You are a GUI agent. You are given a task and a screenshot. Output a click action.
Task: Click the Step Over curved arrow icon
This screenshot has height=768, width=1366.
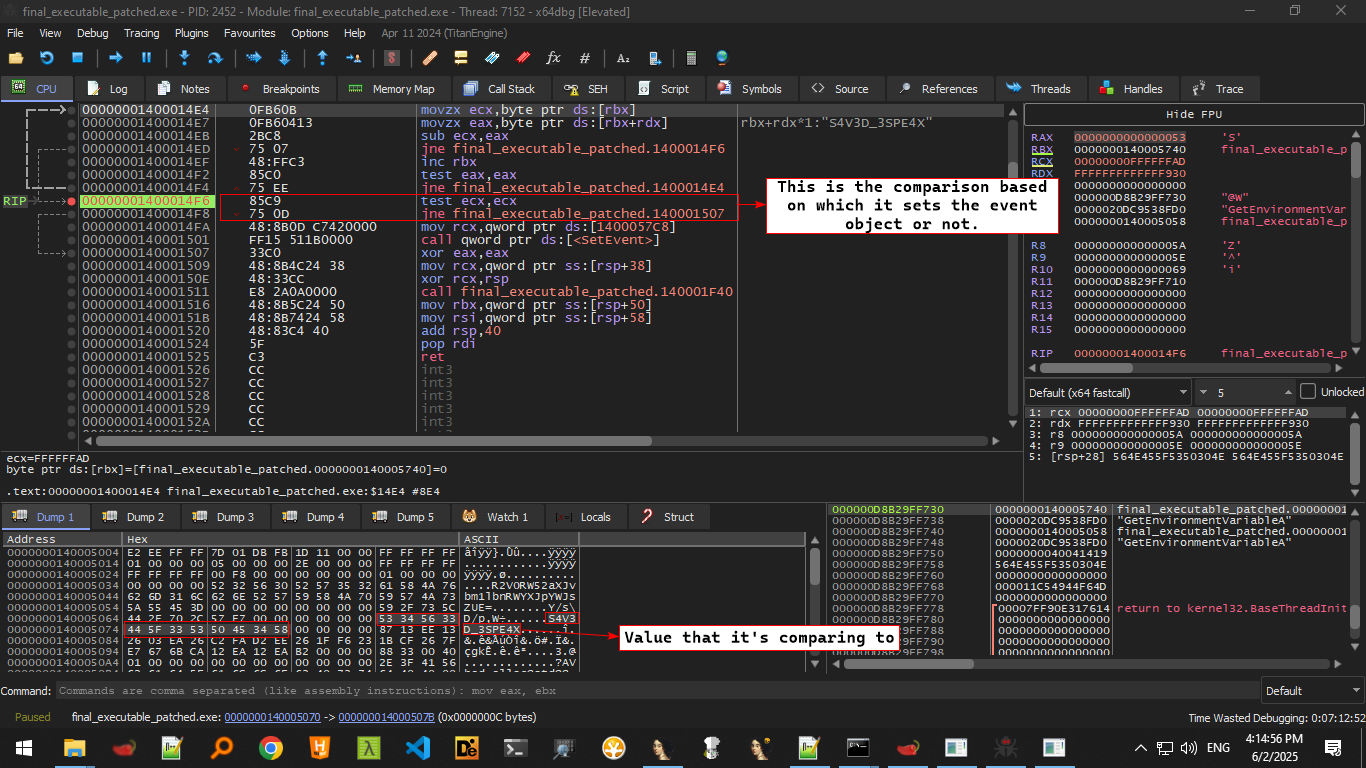[x=214, y=58]
